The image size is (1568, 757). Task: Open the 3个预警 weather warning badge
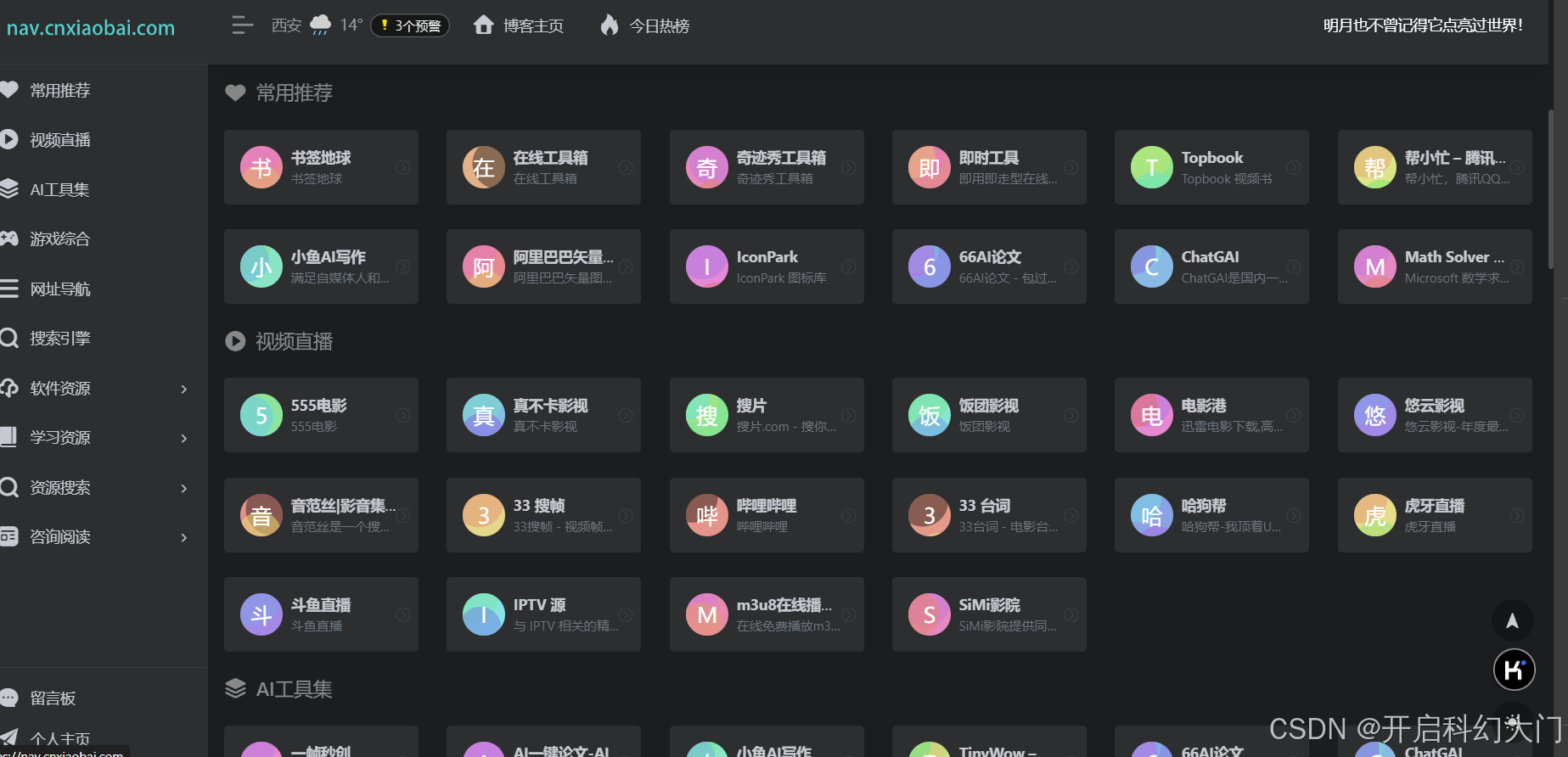tap(410, 25)
